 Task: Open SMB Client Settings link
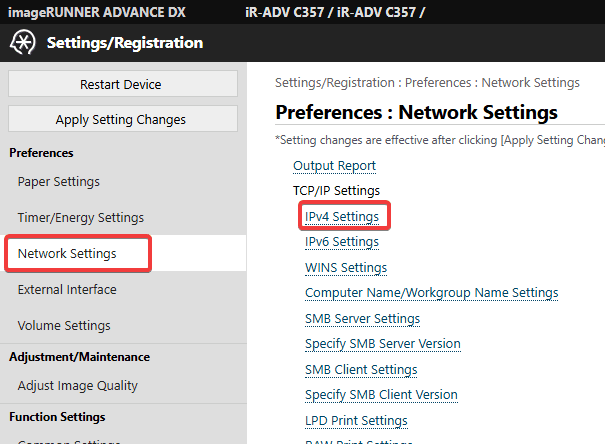[361, 370]
